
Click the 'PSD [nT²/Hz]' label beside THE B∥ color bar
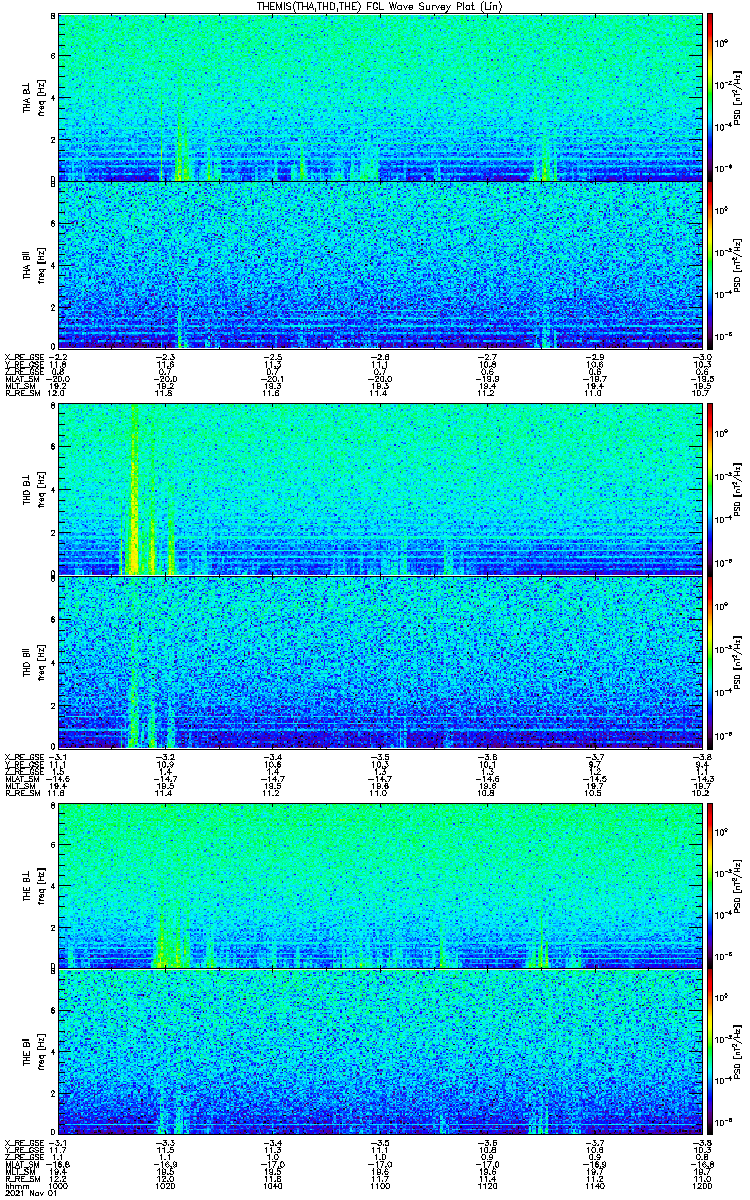739,1052
